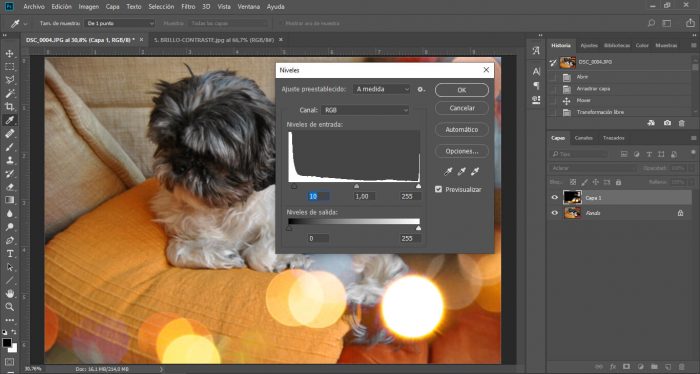Toggle the Previsualizar checkbox
This screenshot has height=374, width=700.
(438, 189)
